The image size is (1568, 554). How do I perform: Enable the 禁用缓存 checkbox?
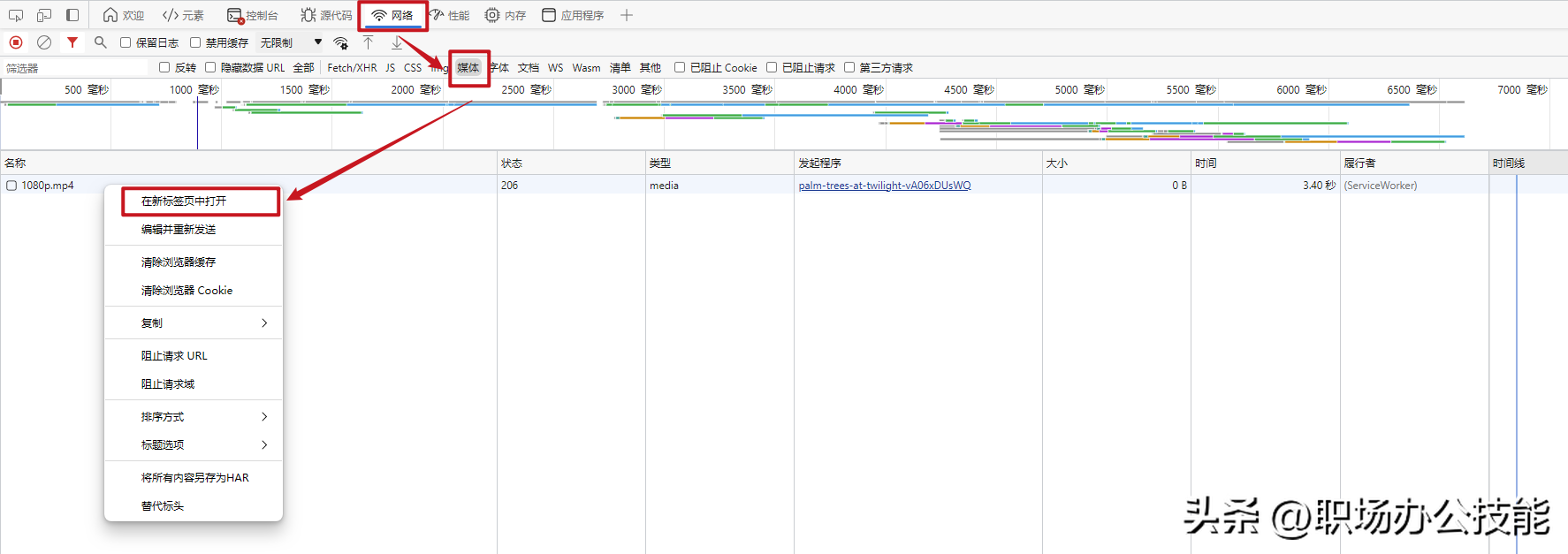[x=195, y=42]
